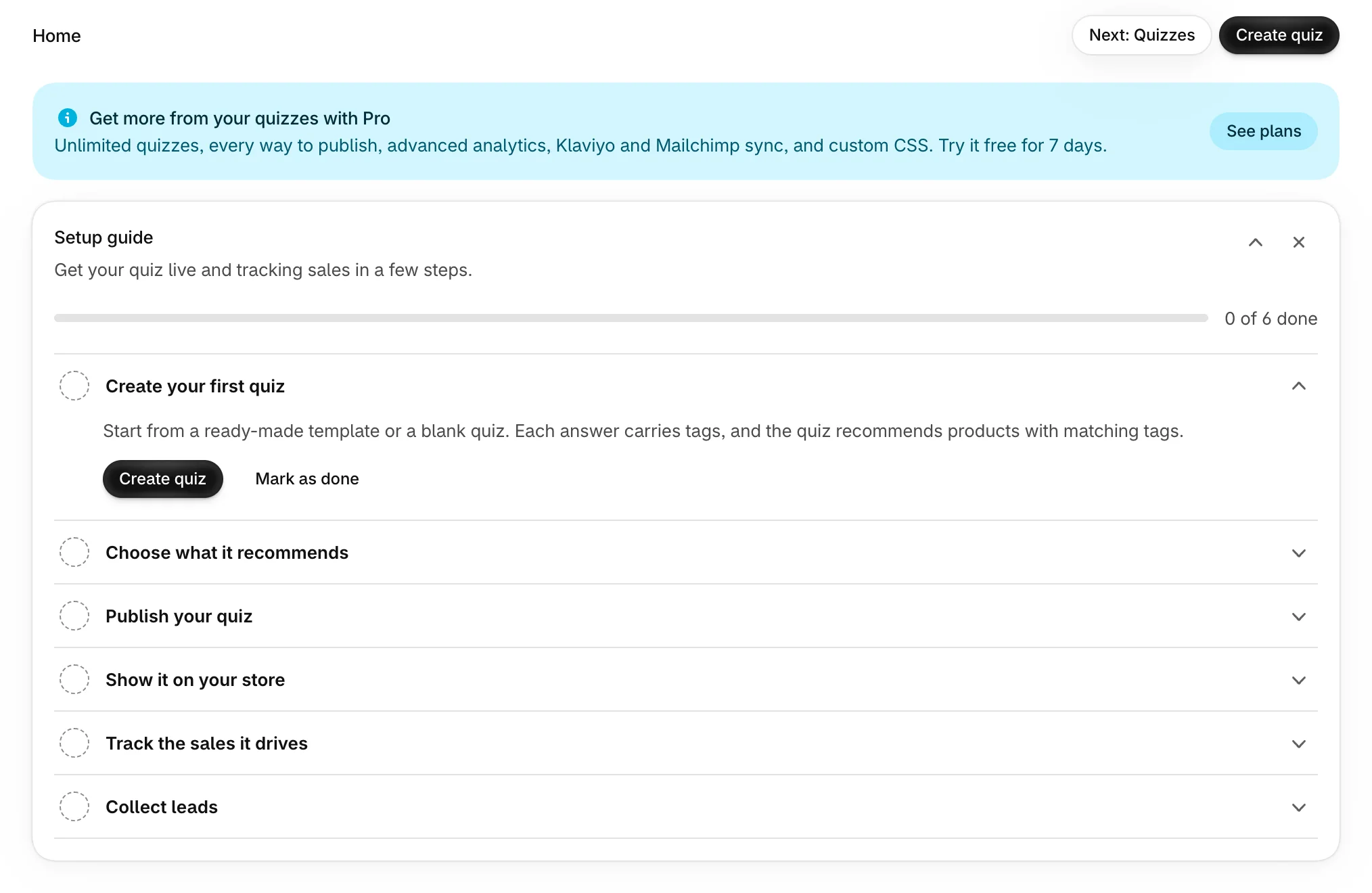
Task: Expand the Publish your quiz chevron
Action: (x=1299, y=616)
